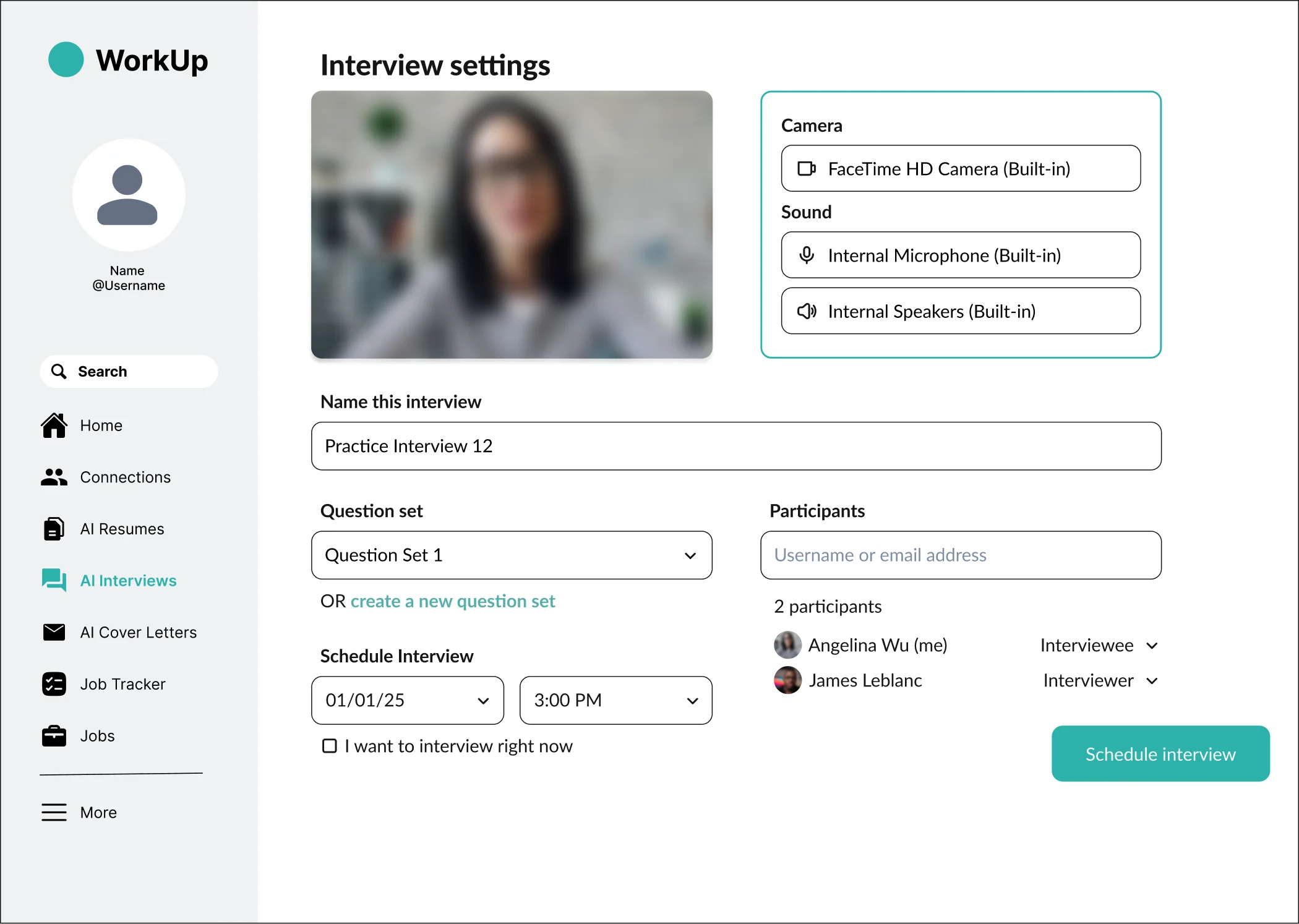Expand the interview time dropdown showing 3:00 PM
Viewport: 1299px width, 924px height.
[x=691, y=700]
